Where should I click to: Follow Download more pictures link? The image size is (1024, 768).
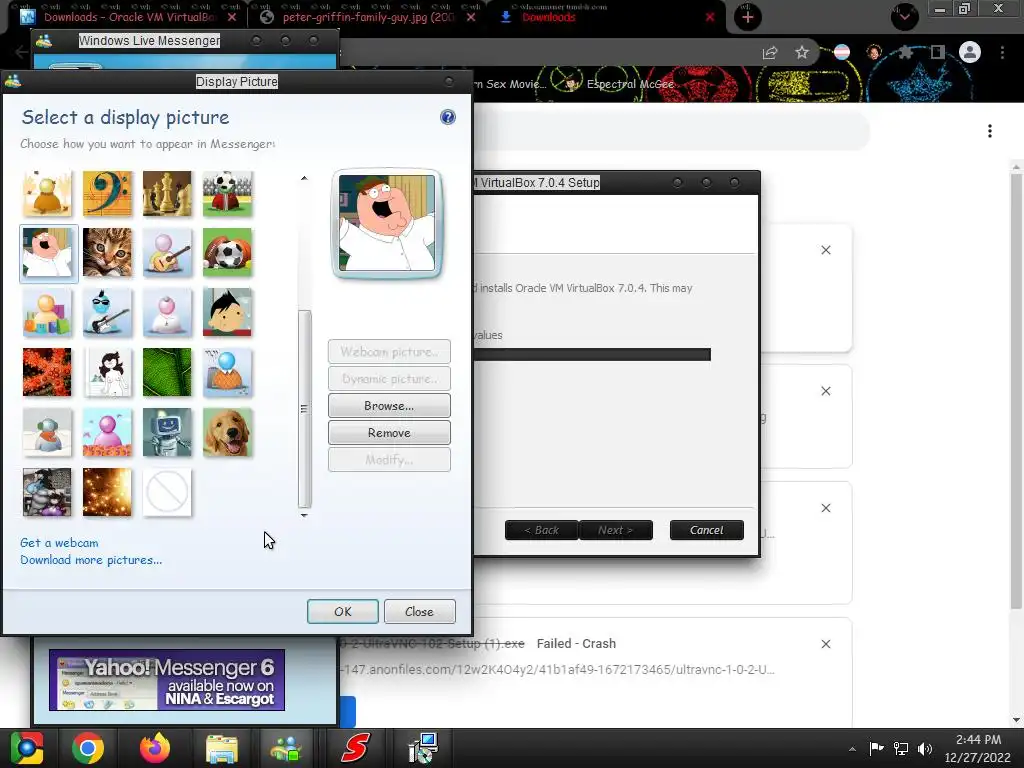click(x=91, y=560)
